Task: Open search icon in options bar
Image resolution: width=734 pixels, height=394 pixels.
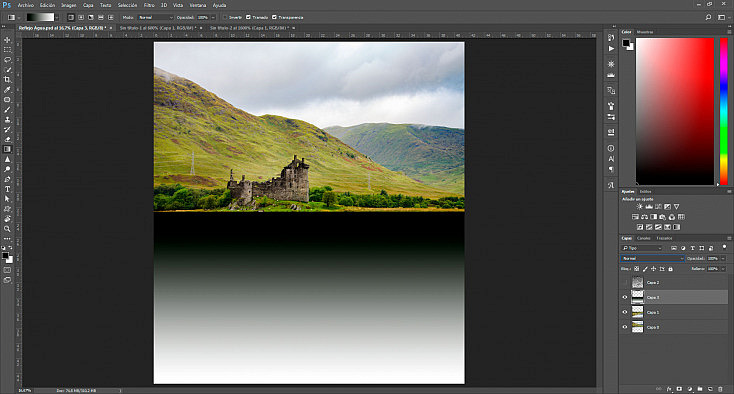Action: pos(708,17)
